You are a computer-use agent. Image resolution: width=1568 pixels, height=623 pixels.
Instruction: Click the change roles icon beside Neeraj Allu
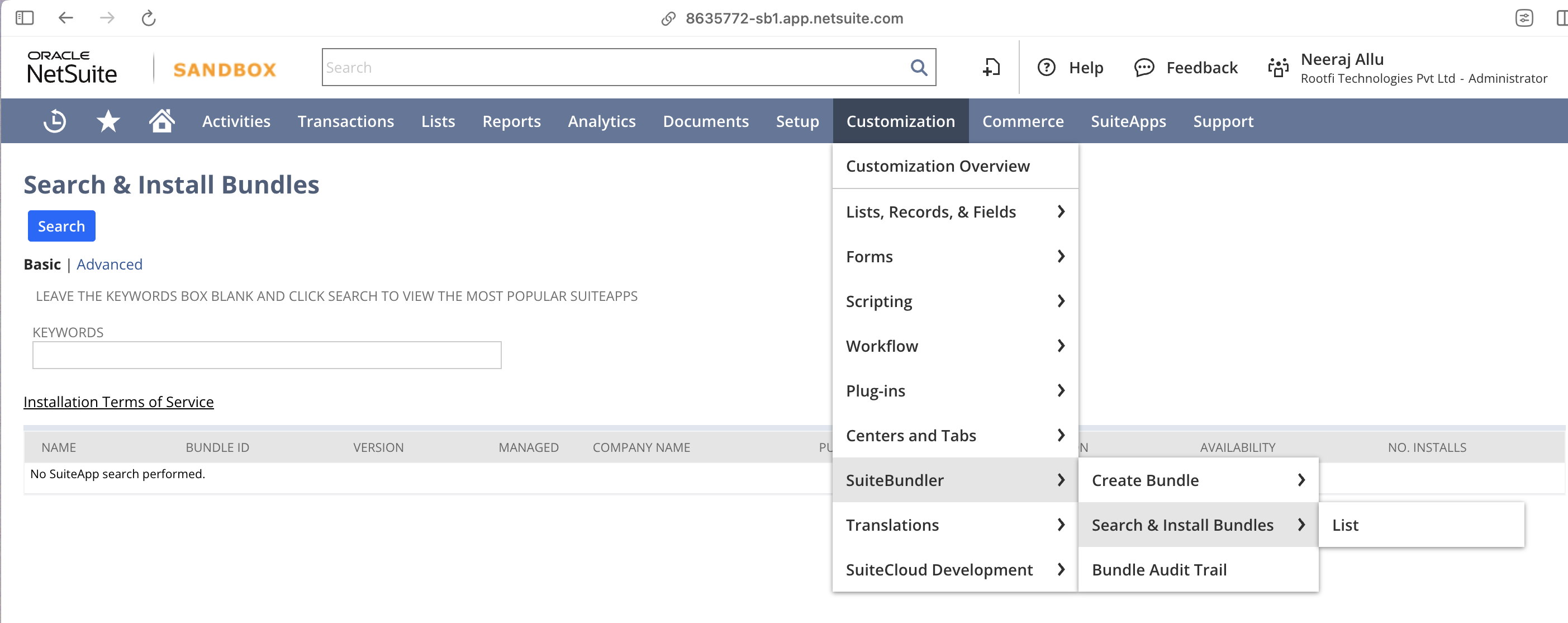click(x=1279, y=68)
